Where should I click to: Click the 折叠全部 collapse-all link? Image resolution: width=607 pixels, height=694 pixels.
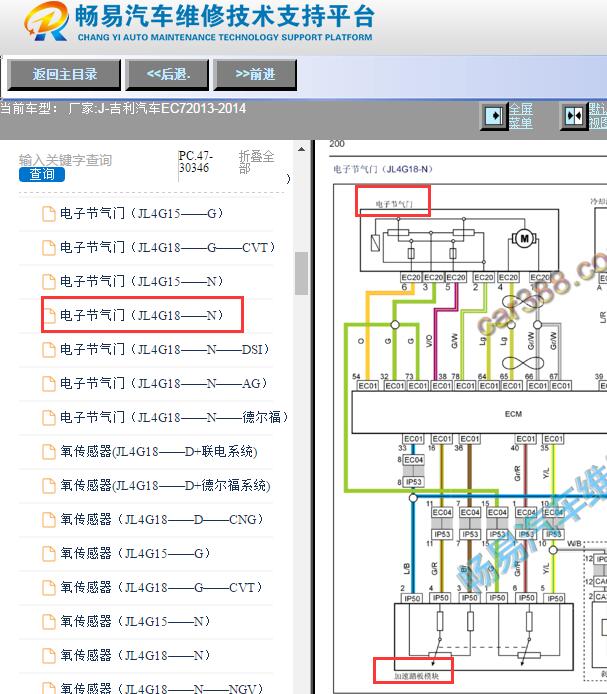pos(256,162)
